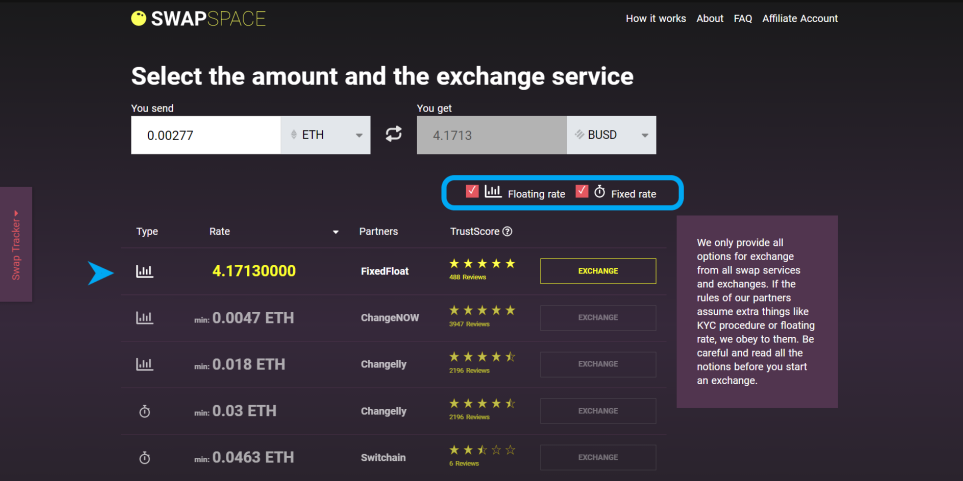Click the min 0.03 ETH rate text

[x=236, y=411]
